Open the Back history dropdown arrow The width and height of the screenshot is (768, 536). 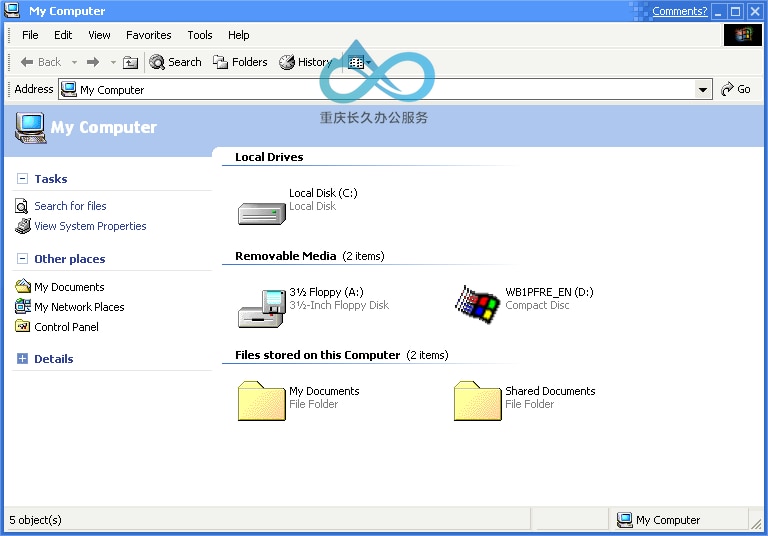tap(74, 62)
